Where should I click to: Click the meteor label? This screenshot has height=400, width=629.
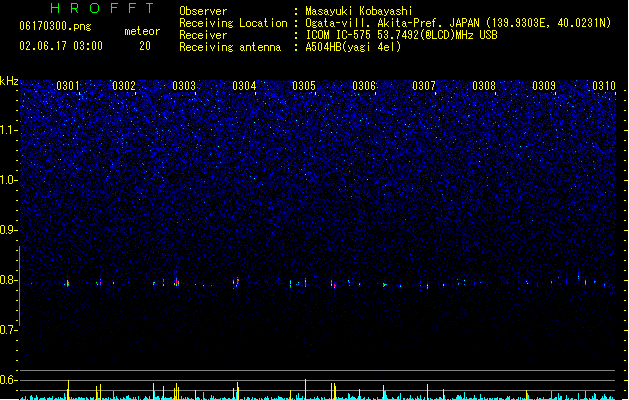pyautogui.click(x=142, y=31)
